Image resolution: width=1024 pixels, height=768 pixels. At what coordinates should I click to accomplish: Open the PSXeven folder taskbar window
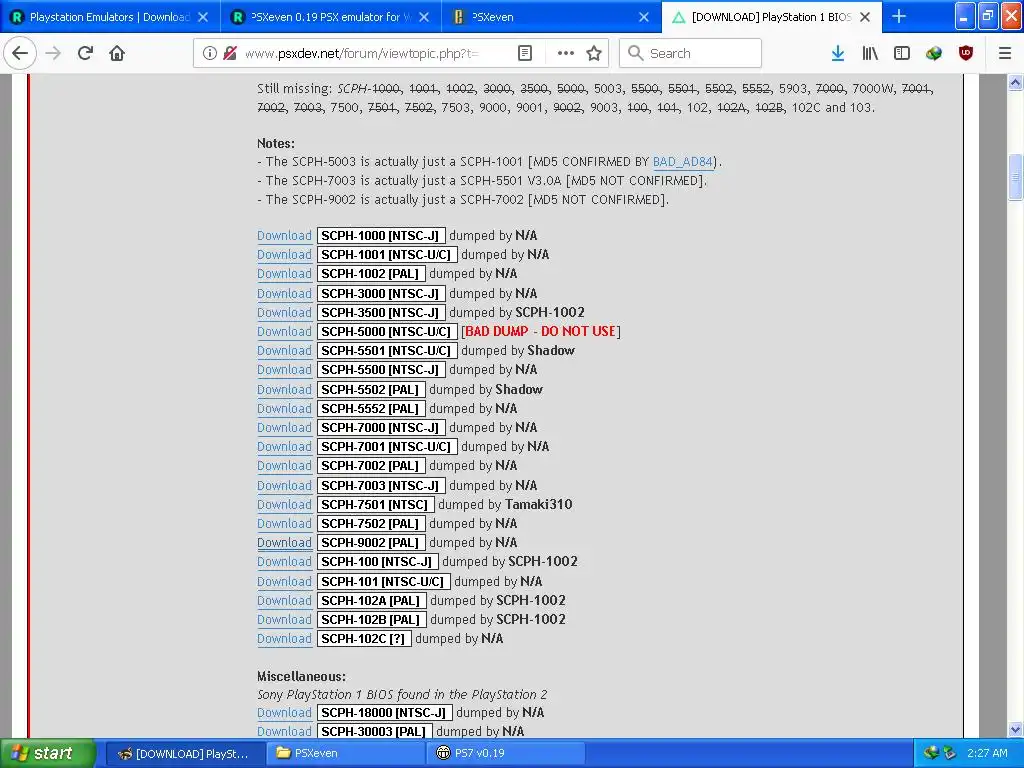(x=345, y=754)
